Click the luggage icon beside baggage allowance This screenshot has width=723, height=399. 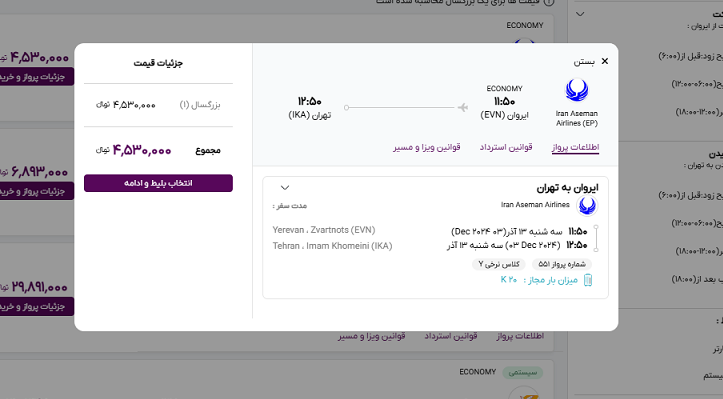click(x=588, y=280)
